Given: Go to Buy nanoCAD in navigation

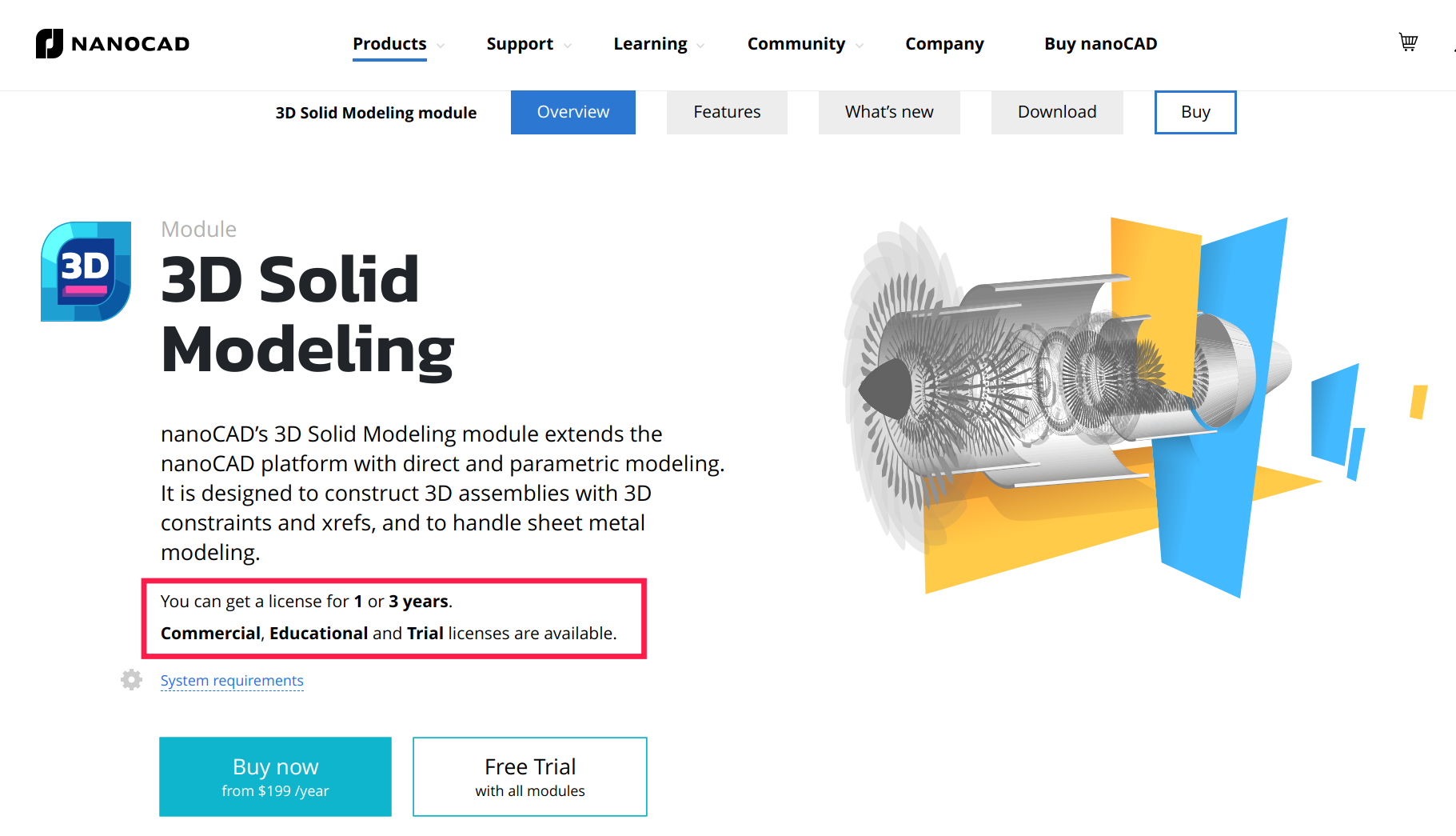Looking at the screenshot, I should tap(1100, 44).
